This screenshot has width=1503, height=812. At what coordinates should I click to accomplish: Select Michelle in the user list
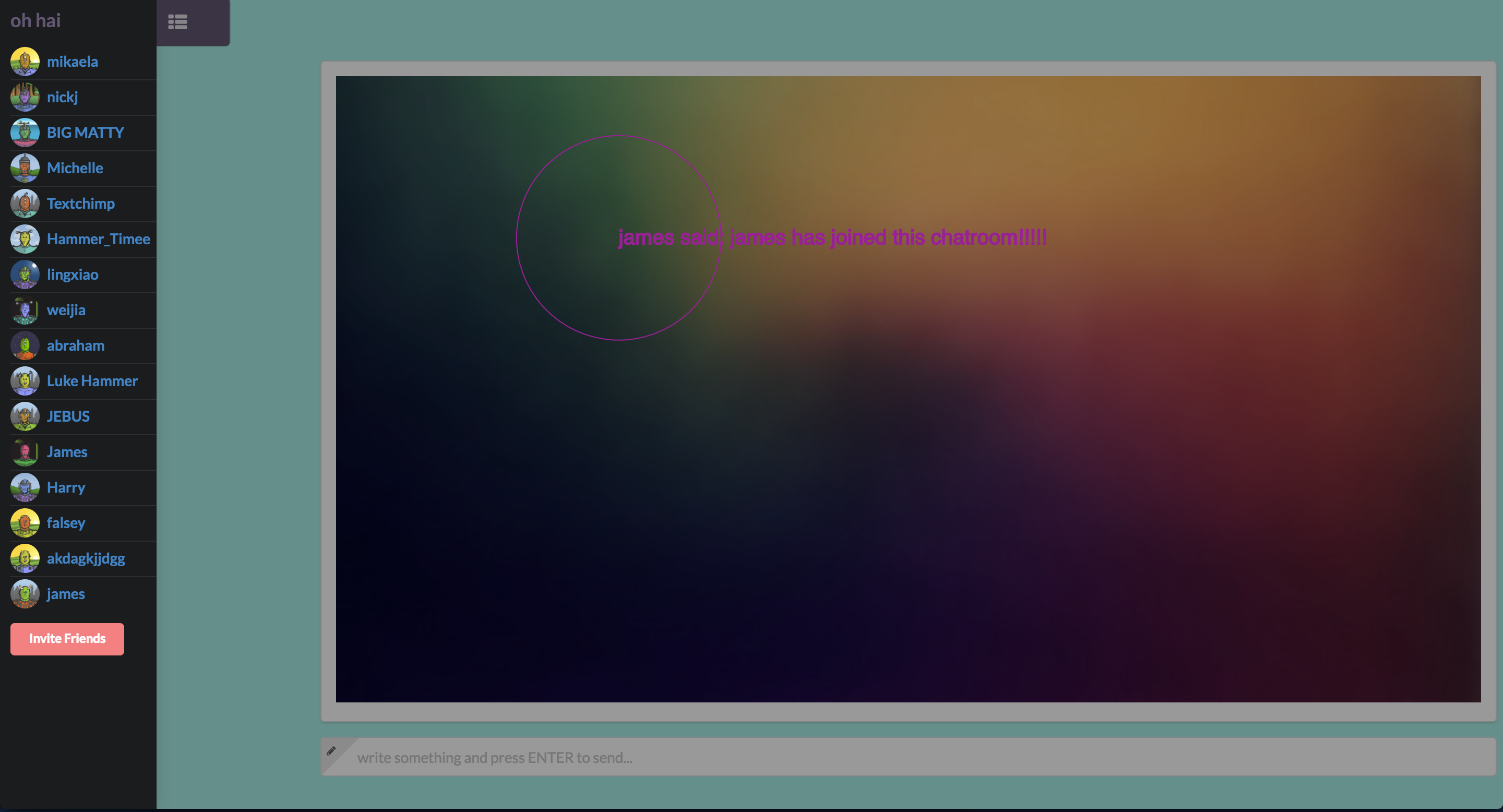[75, 168]
